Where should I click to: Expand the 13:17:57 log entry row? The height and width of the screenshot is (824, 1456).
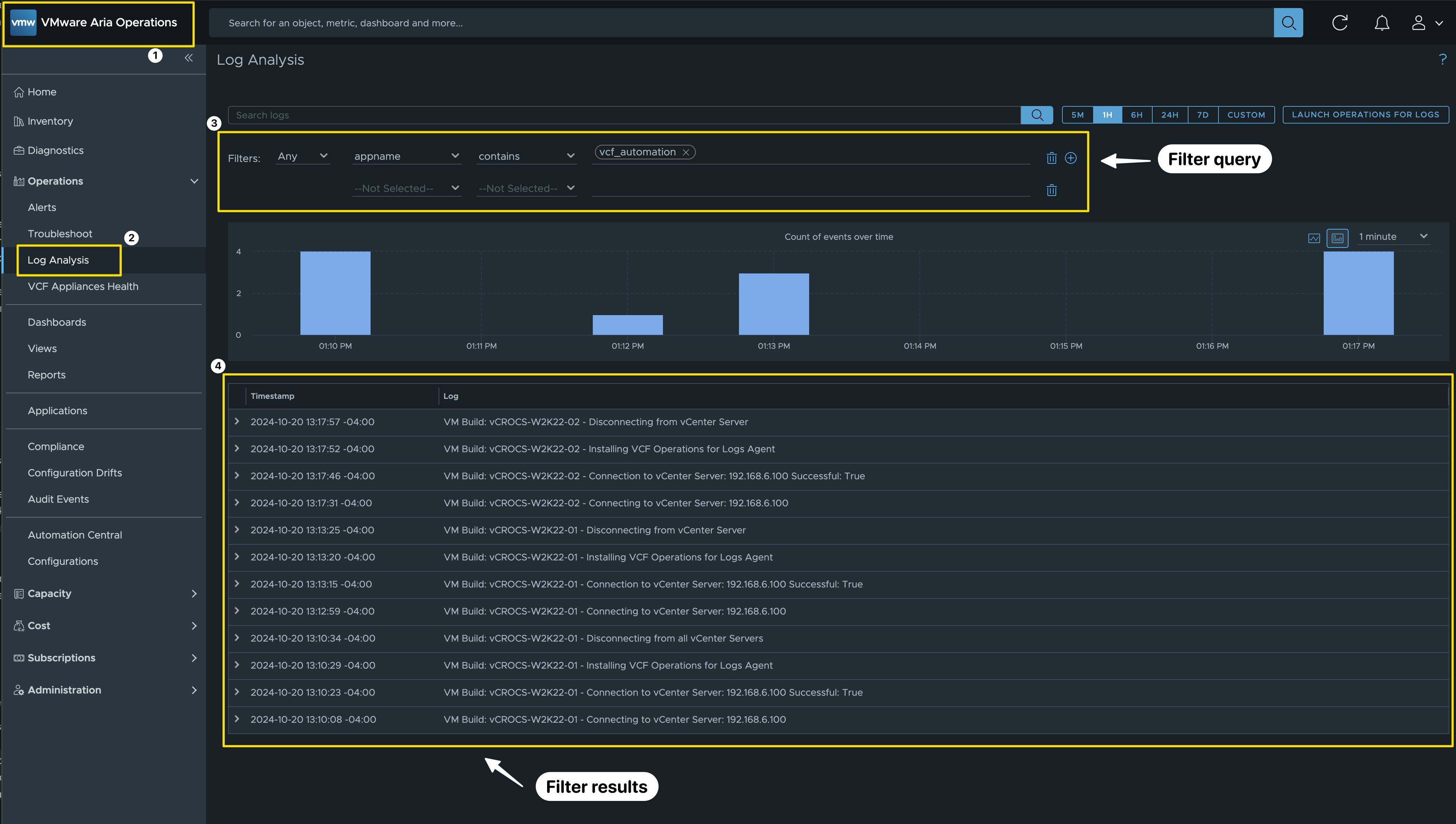237,422
